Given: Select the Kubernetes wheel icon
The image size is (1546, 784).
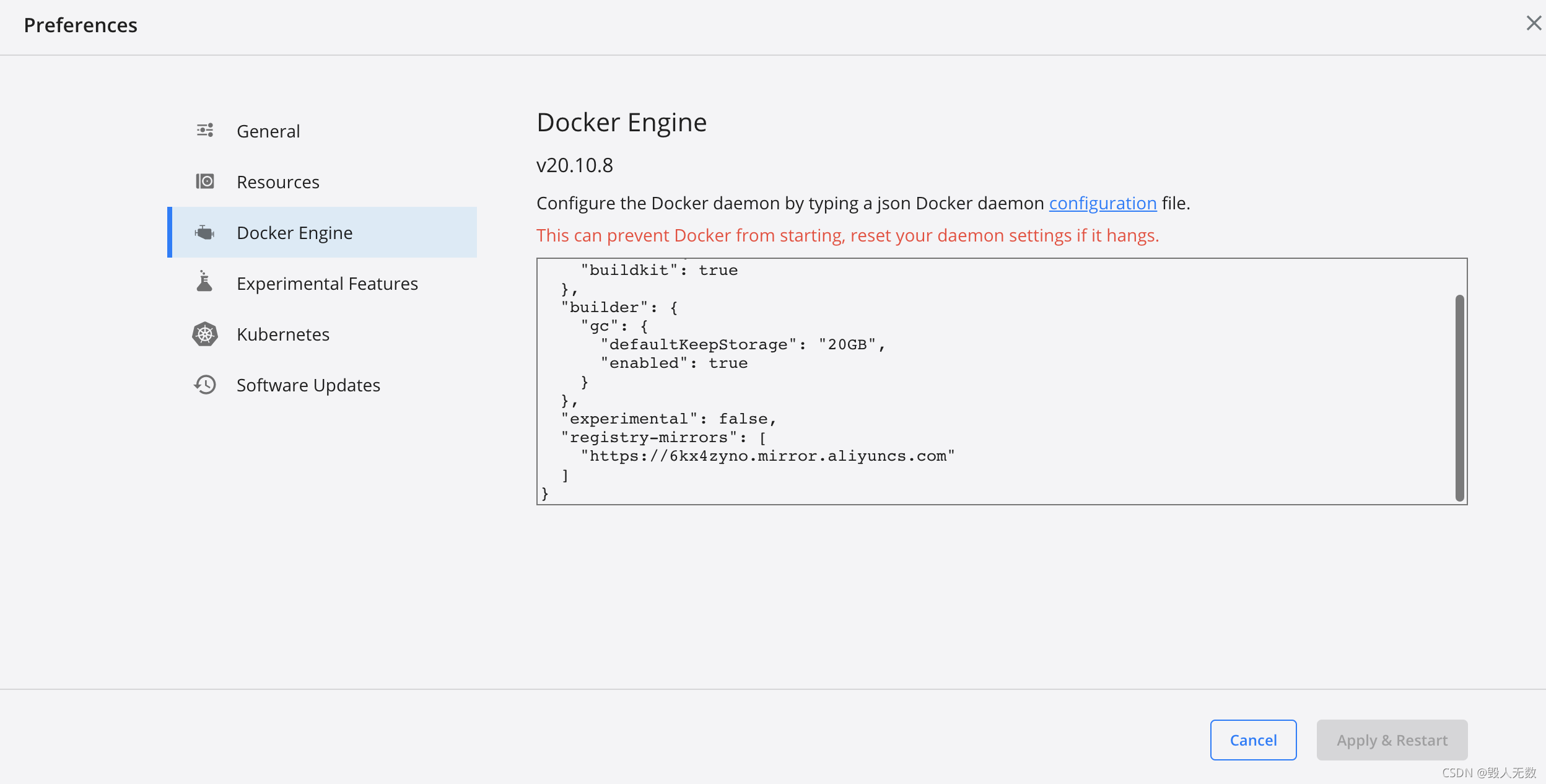Looking at the screenshot, I should click(204, 334).
